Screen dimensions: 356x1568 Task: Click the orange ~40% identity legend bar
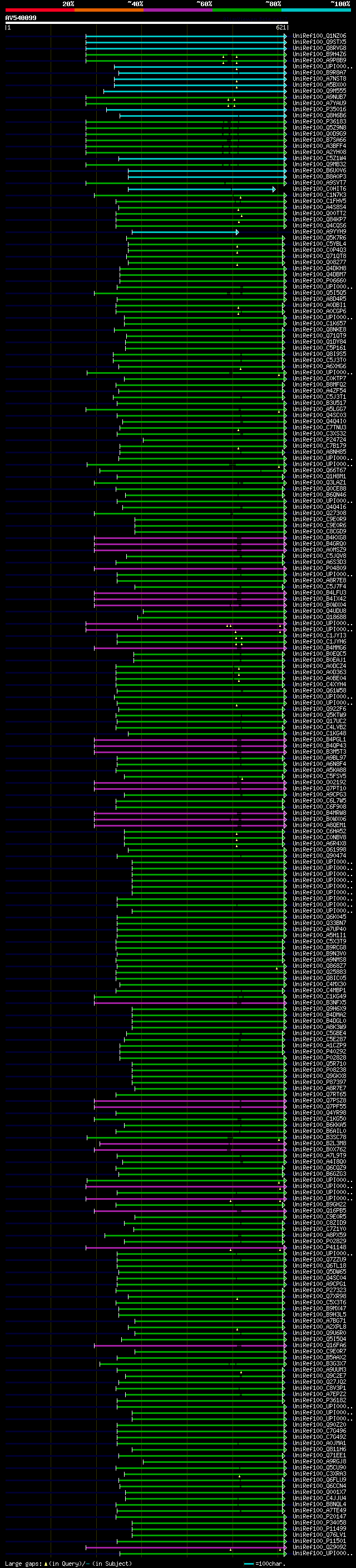109,10
